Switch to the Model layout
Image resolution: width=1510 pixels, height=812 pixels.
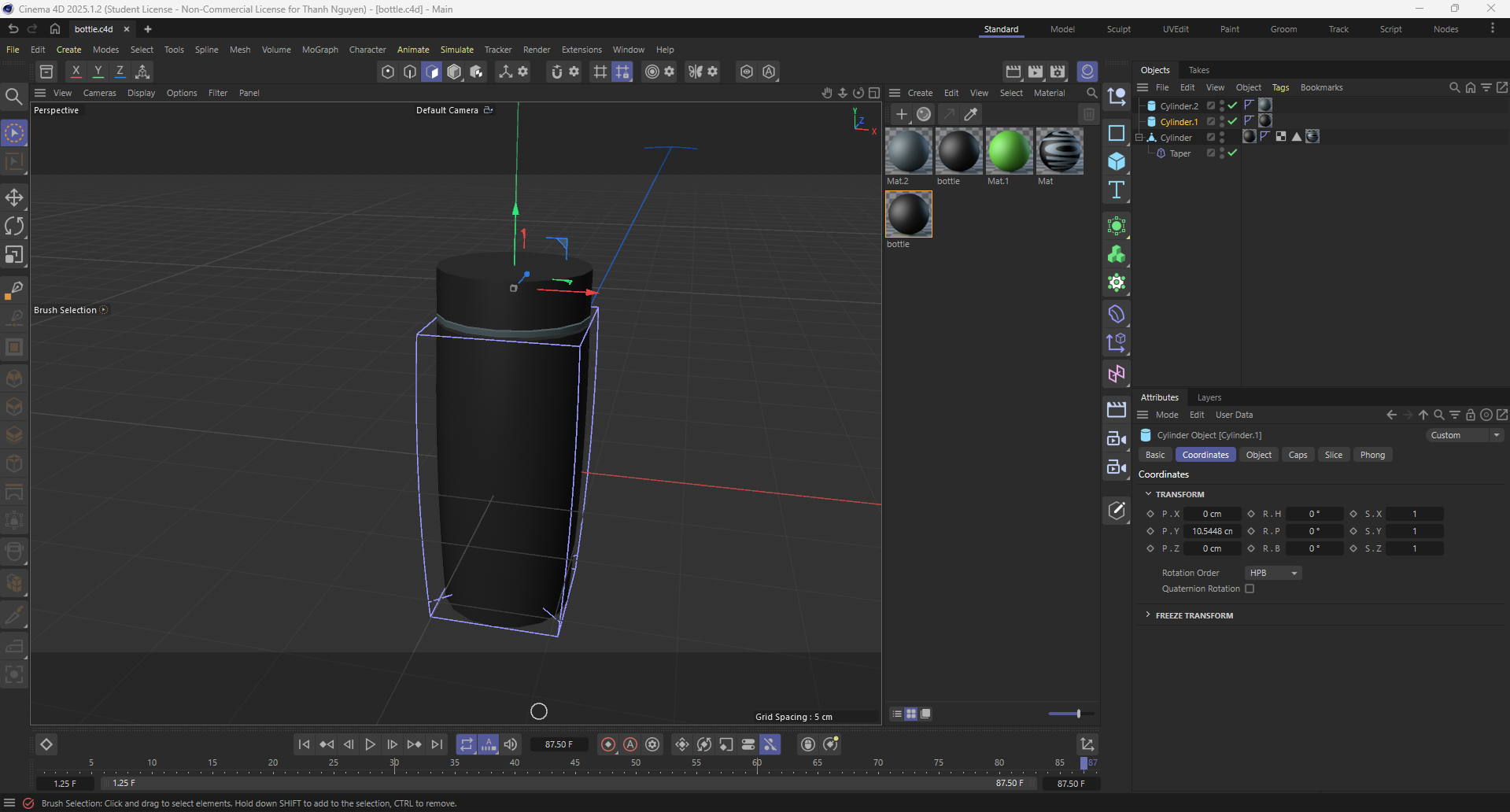pos(1062,29)
